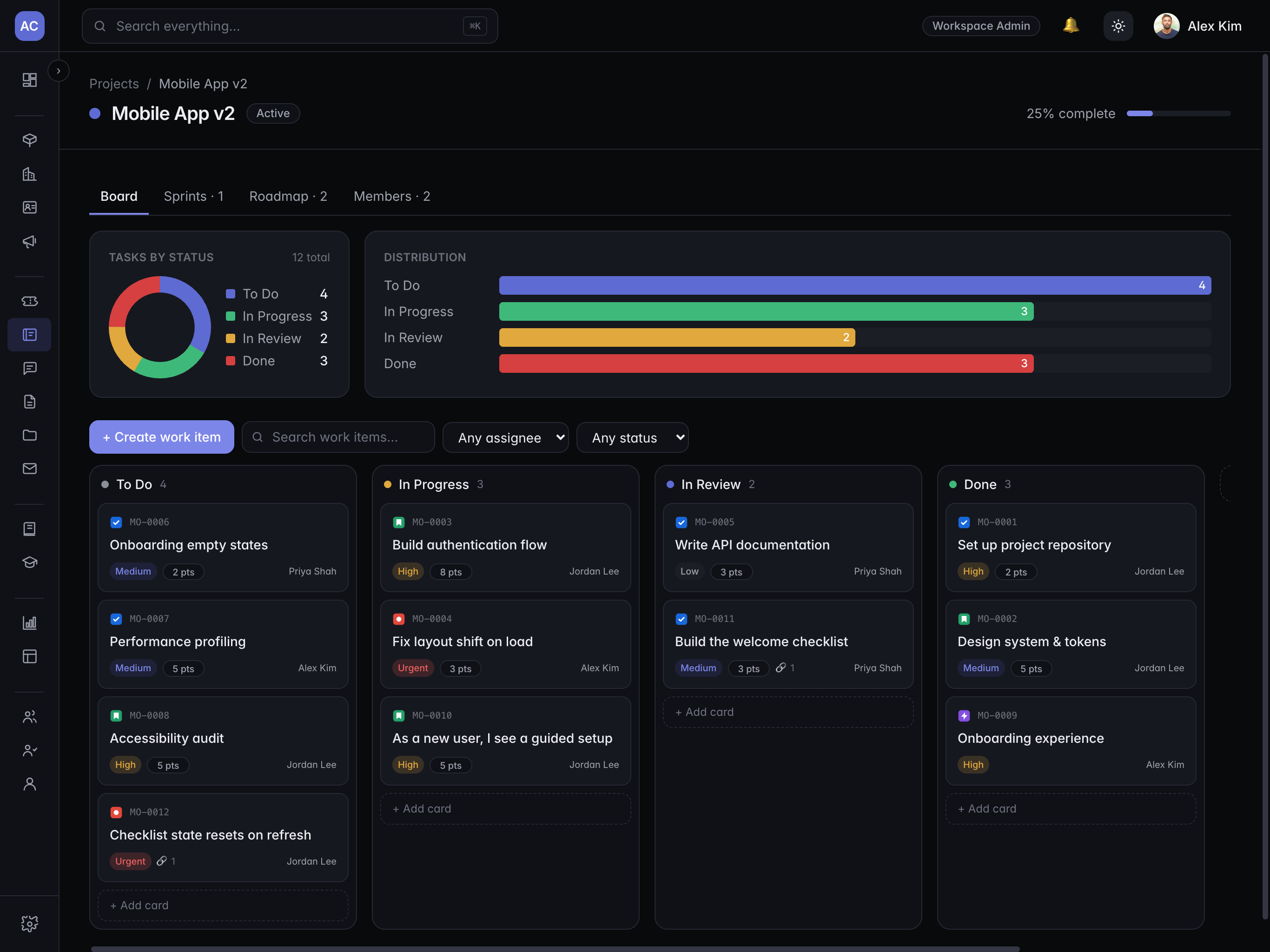Add card in the In Review column
Image resolution: width=1270 pixels, height=952 pixels.
pos(788,712)
